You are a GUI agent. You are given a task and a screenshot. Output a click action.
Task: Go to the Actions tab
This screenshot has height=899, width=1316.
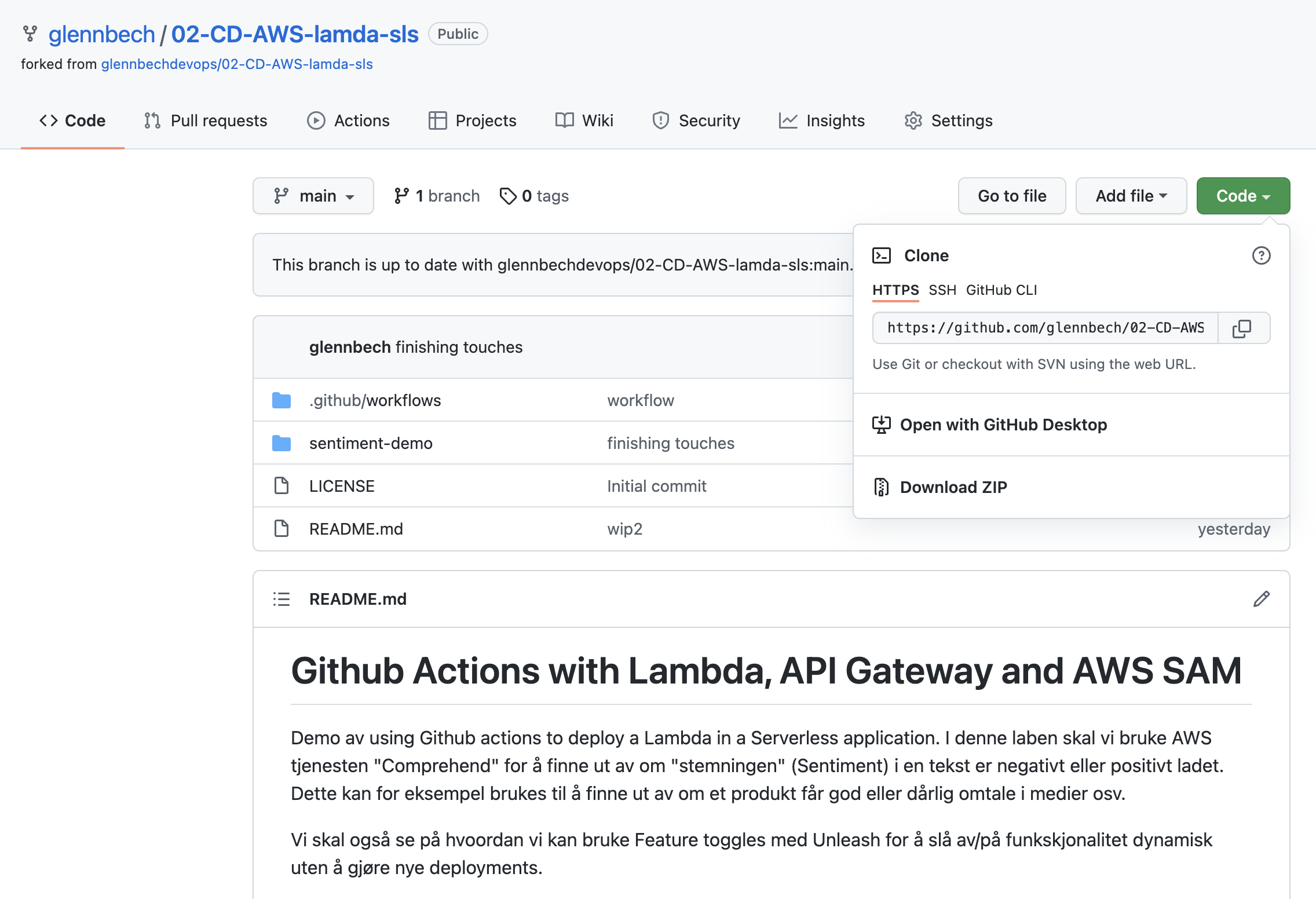[x=349, y=120]
